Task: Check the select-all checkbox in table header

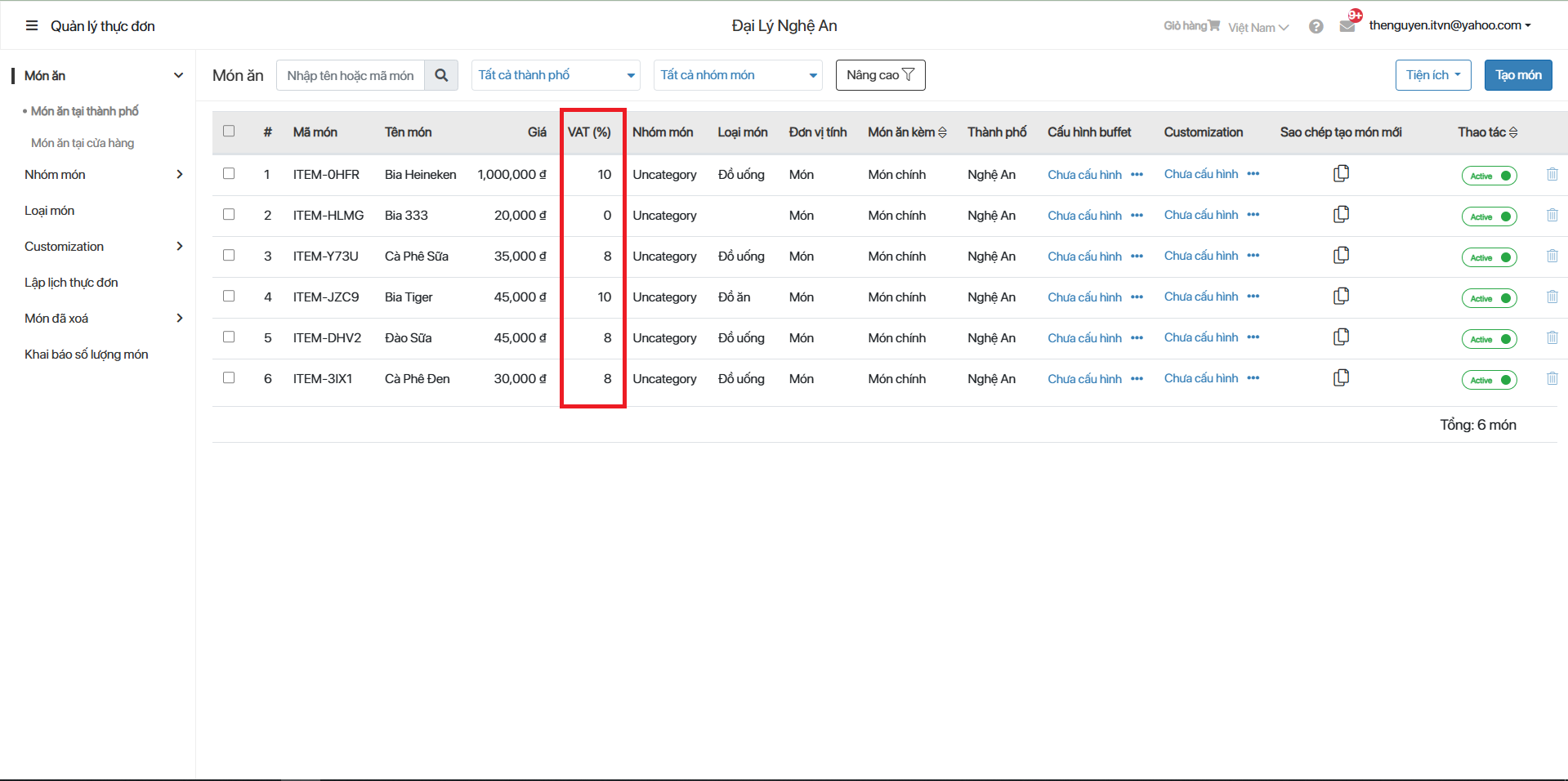Action: pyautogui.click(x=229, y=132)
